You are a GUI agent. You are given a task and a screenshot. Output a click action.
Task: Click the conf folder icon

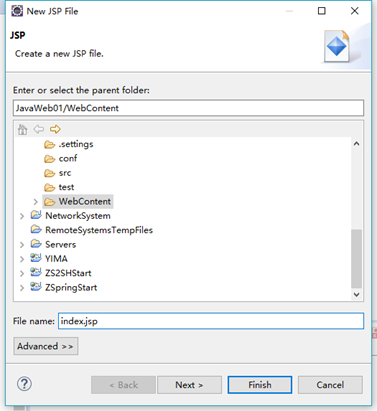(50, 159)
